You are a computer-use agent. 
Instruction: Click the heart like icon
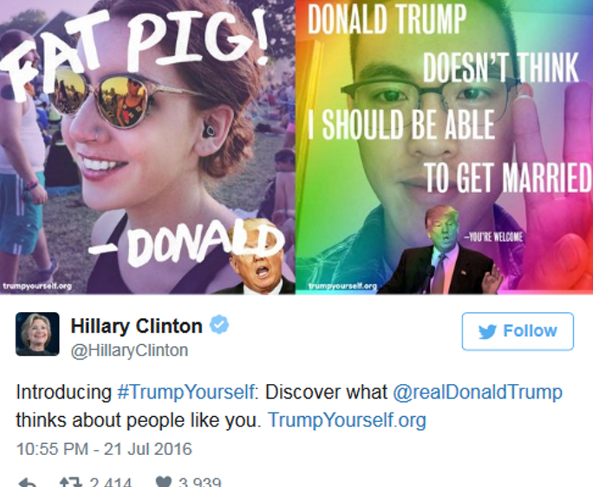point(164,482)
